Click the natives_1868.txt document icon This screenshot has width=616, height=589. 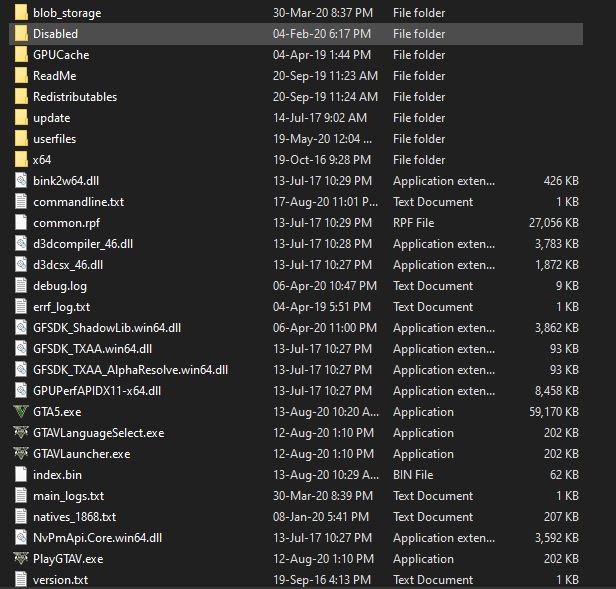click(x=21, y=517)
